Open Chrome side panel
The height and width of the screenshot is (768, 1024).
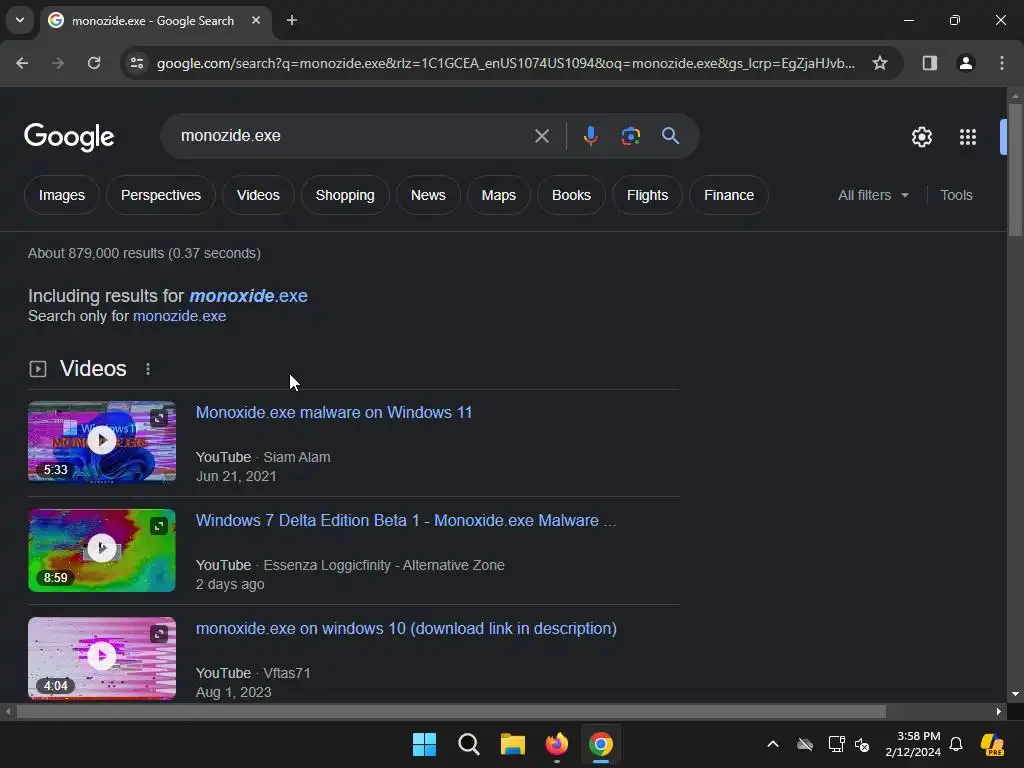(929, 63)
